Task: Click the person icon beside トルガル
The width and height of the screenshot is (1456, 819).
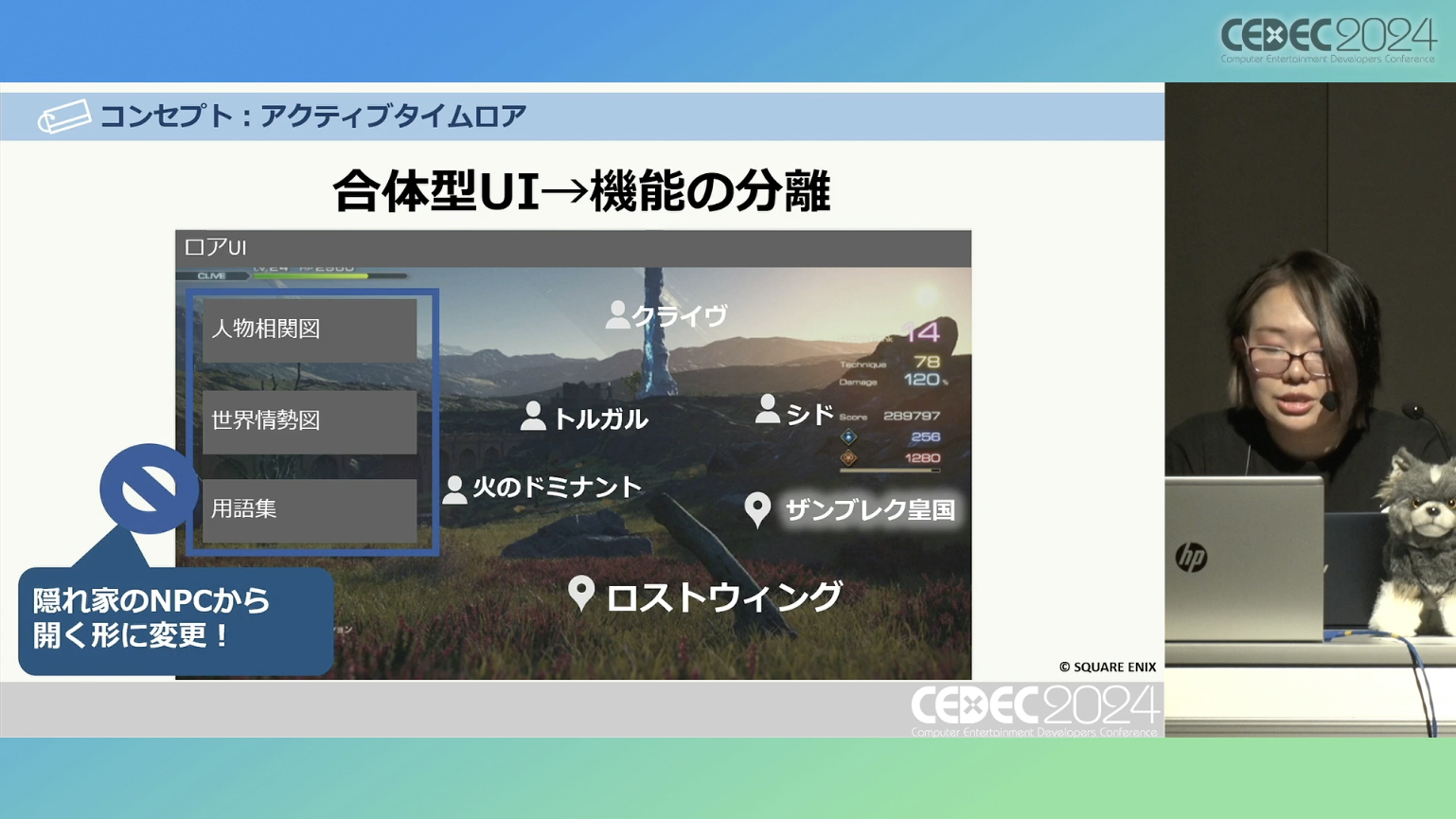Action: [533, 416]
